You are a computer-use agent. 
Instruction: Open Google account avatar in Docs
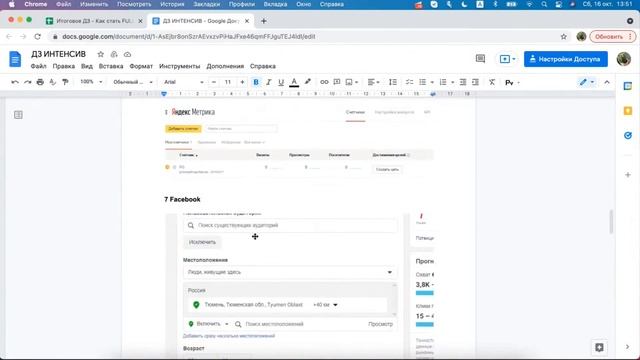(624, 59)
